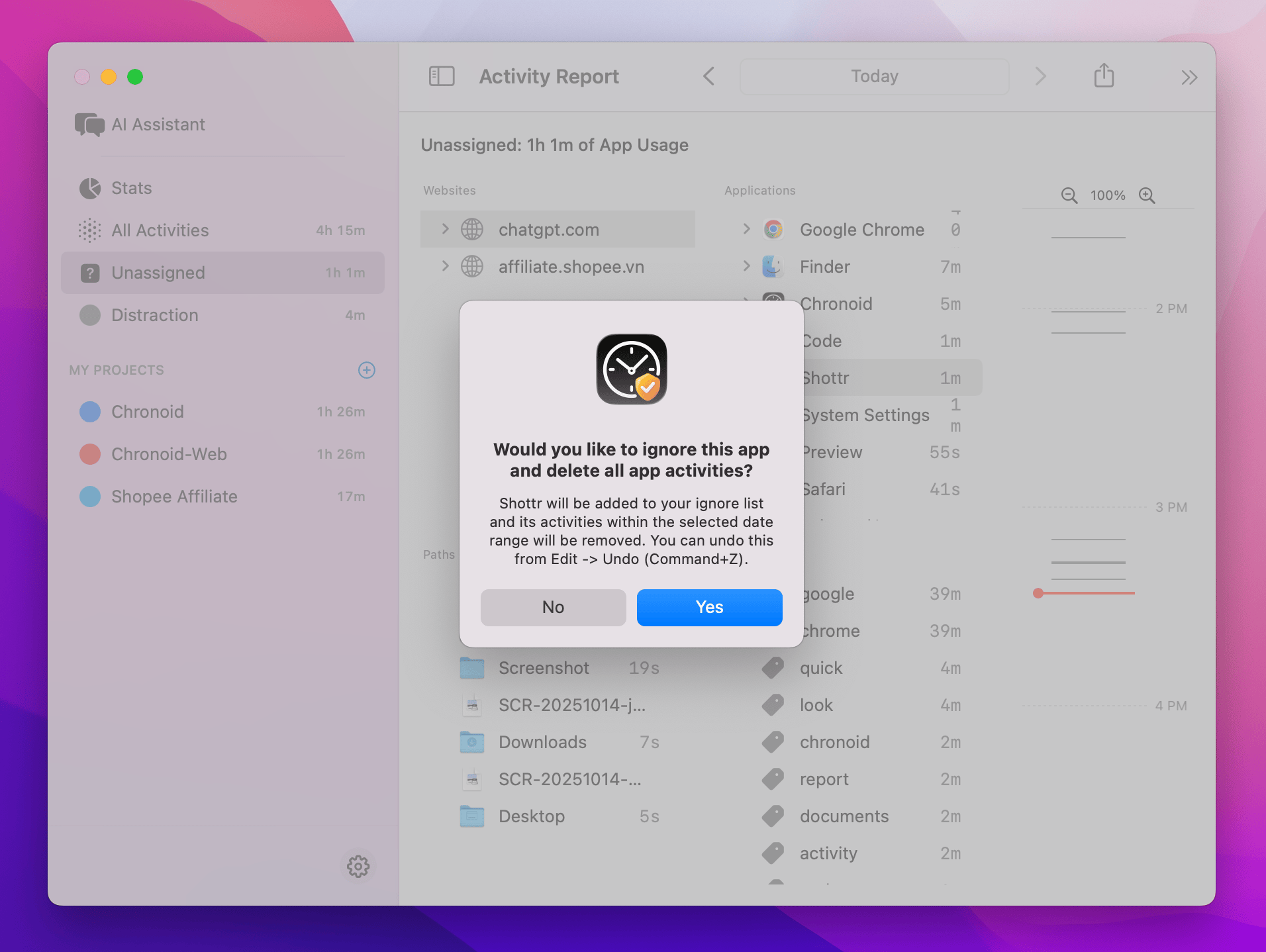Open the Stats section
Image resolution: width=1266 pixels, height=952 pixels.
click(130, 188)
